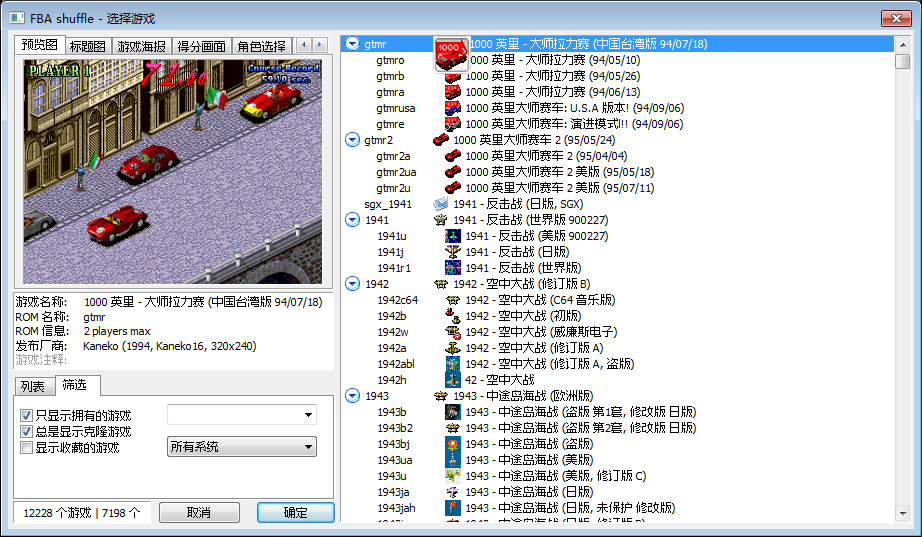
Task: Click the 1943b game icon
Action: pyautogui.click(x=452, y=412)
